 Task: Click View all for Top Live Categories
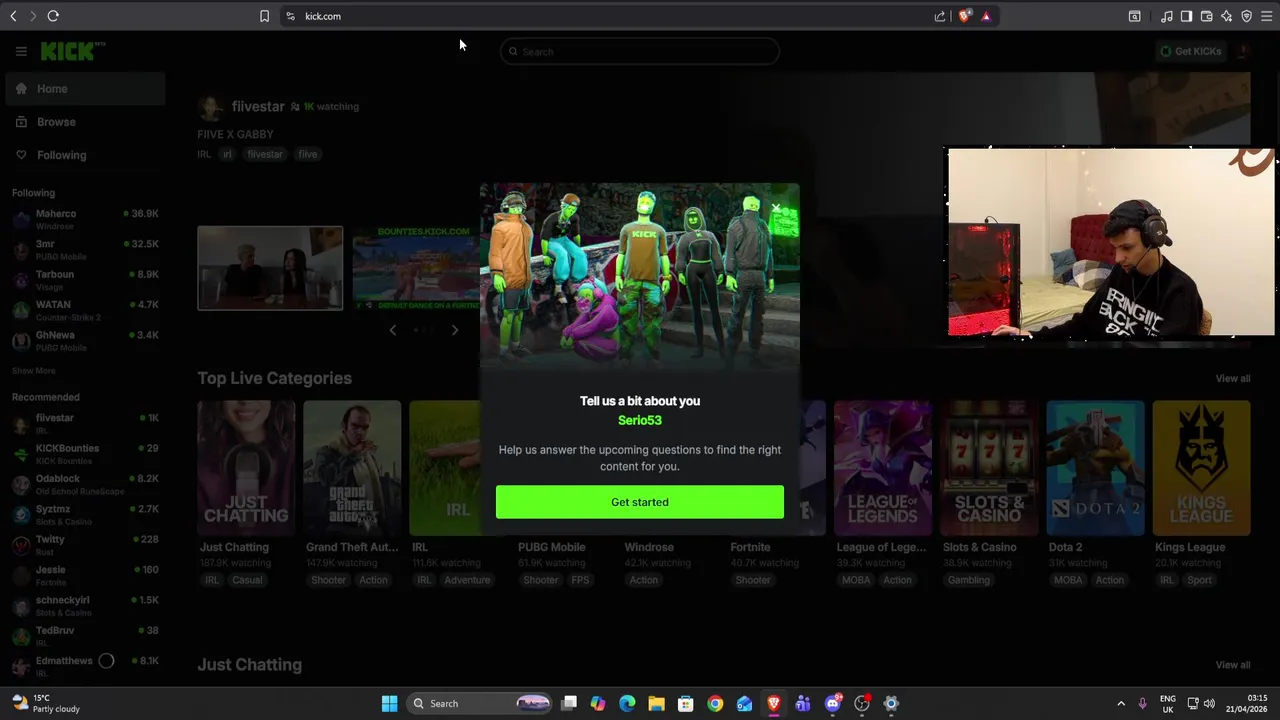(1233, 379)
